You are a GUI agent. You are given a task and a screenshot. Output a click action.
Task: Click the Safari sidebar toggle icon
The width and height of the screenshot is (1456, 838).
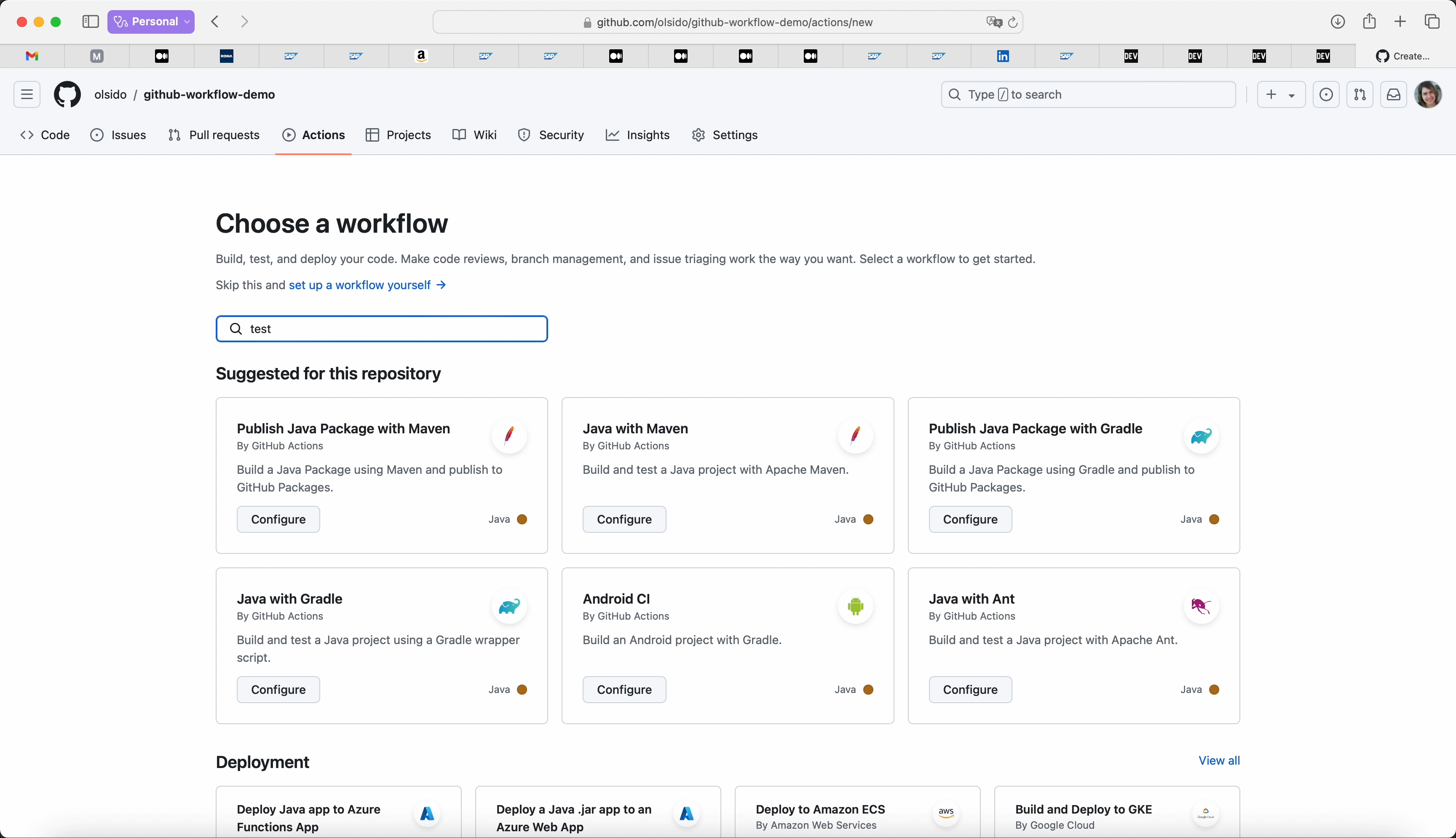[90, 22]
